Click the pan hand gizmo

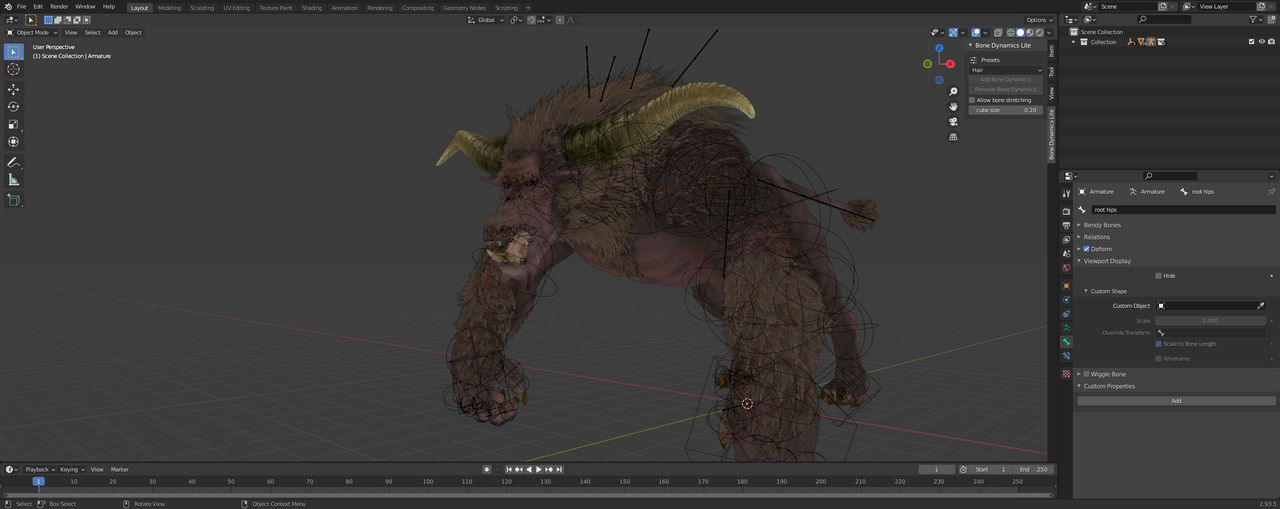point(954,106)
